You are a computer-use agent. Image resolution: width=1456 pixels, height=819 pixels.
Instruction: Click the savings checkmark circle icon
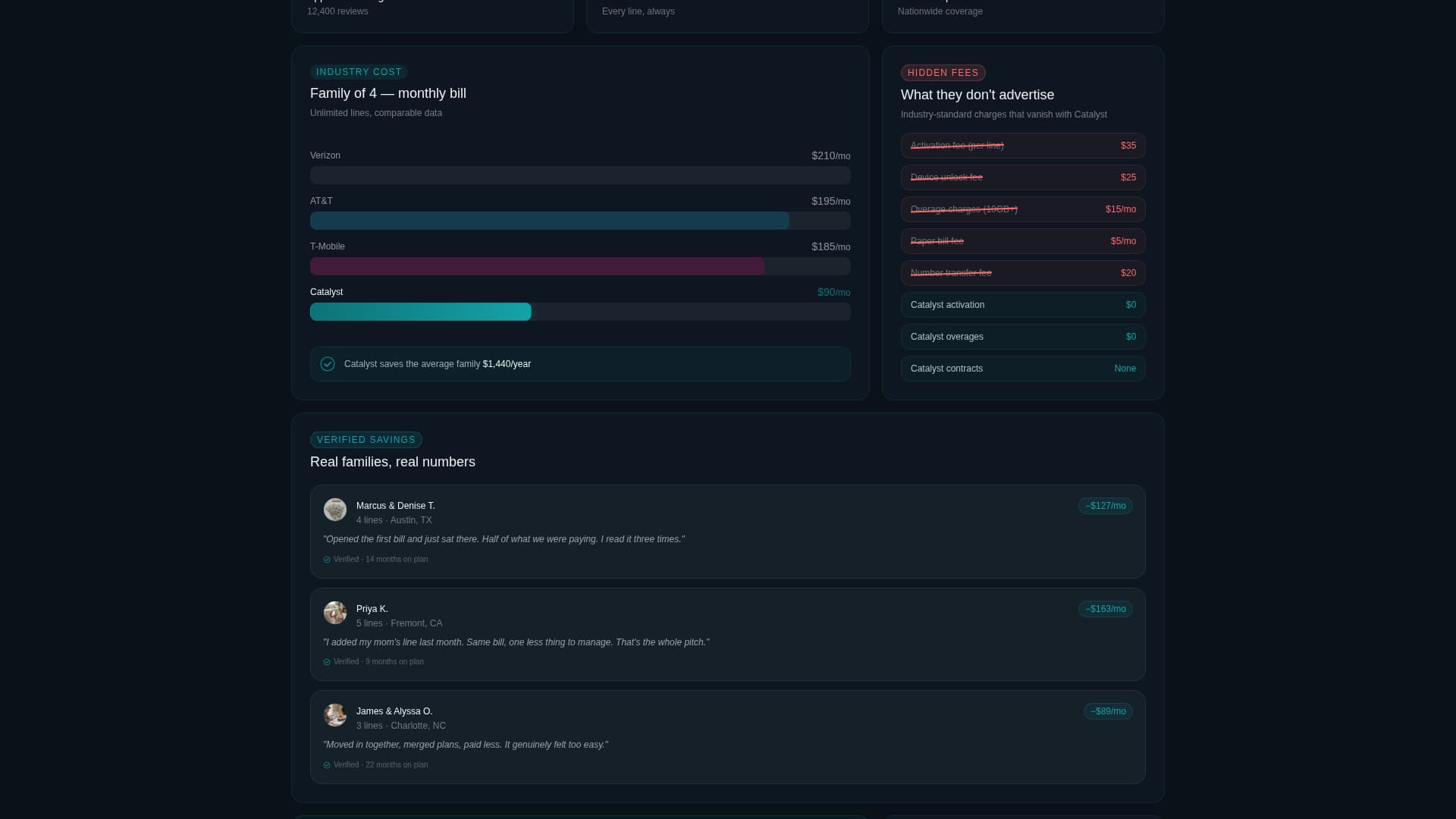pyautogui.click(x=328, y=364)
